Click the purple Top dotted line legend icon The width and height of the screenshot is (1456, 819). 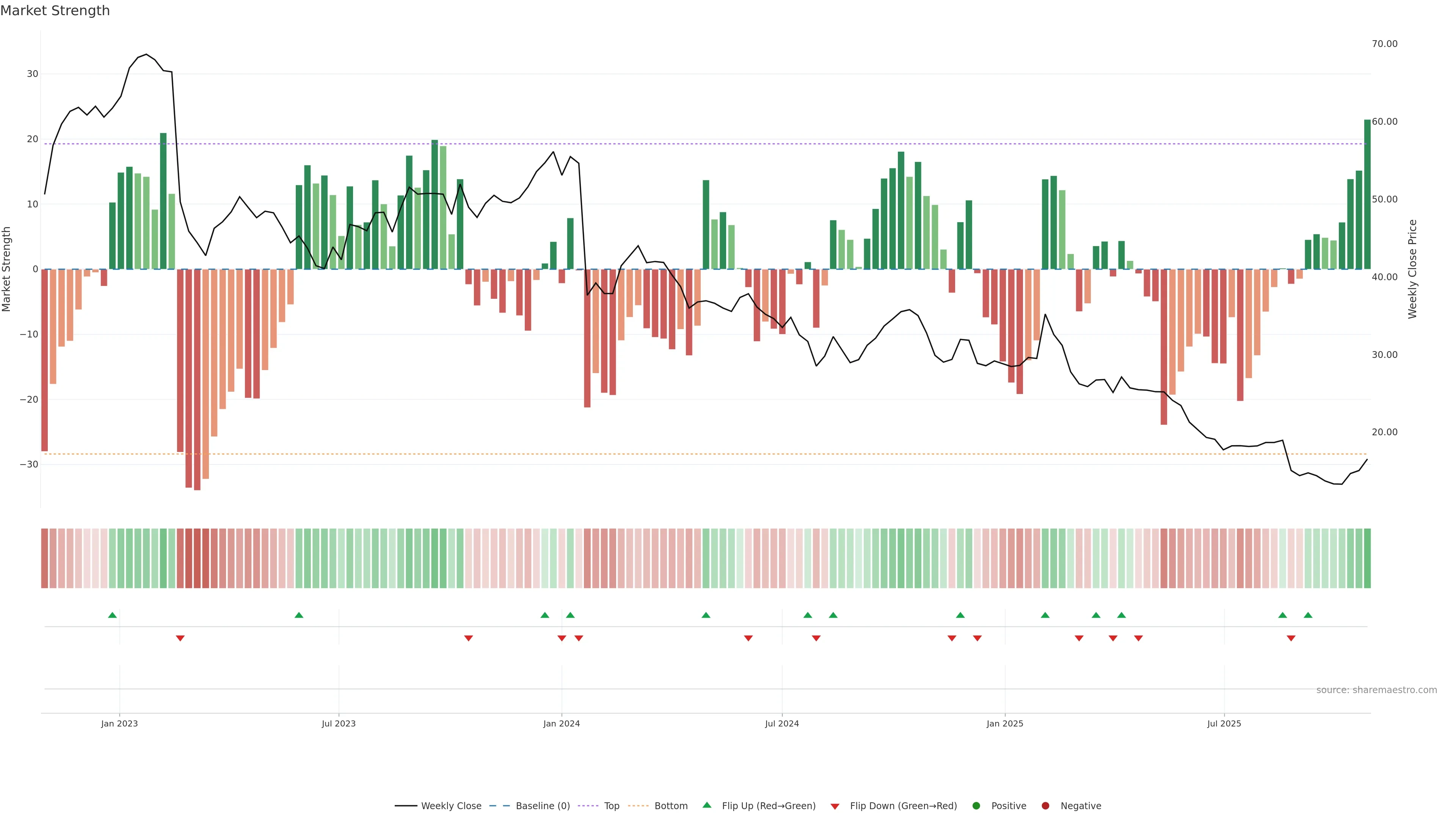588,806
